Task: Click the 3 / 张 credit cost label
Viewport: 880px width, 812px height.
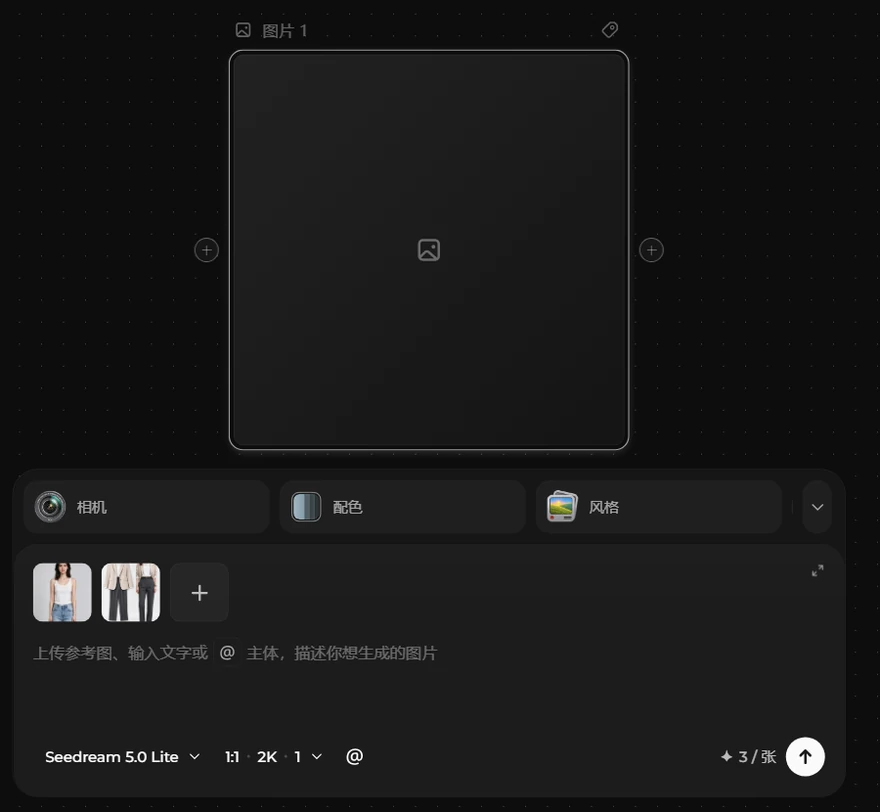Action: point(749,756)
